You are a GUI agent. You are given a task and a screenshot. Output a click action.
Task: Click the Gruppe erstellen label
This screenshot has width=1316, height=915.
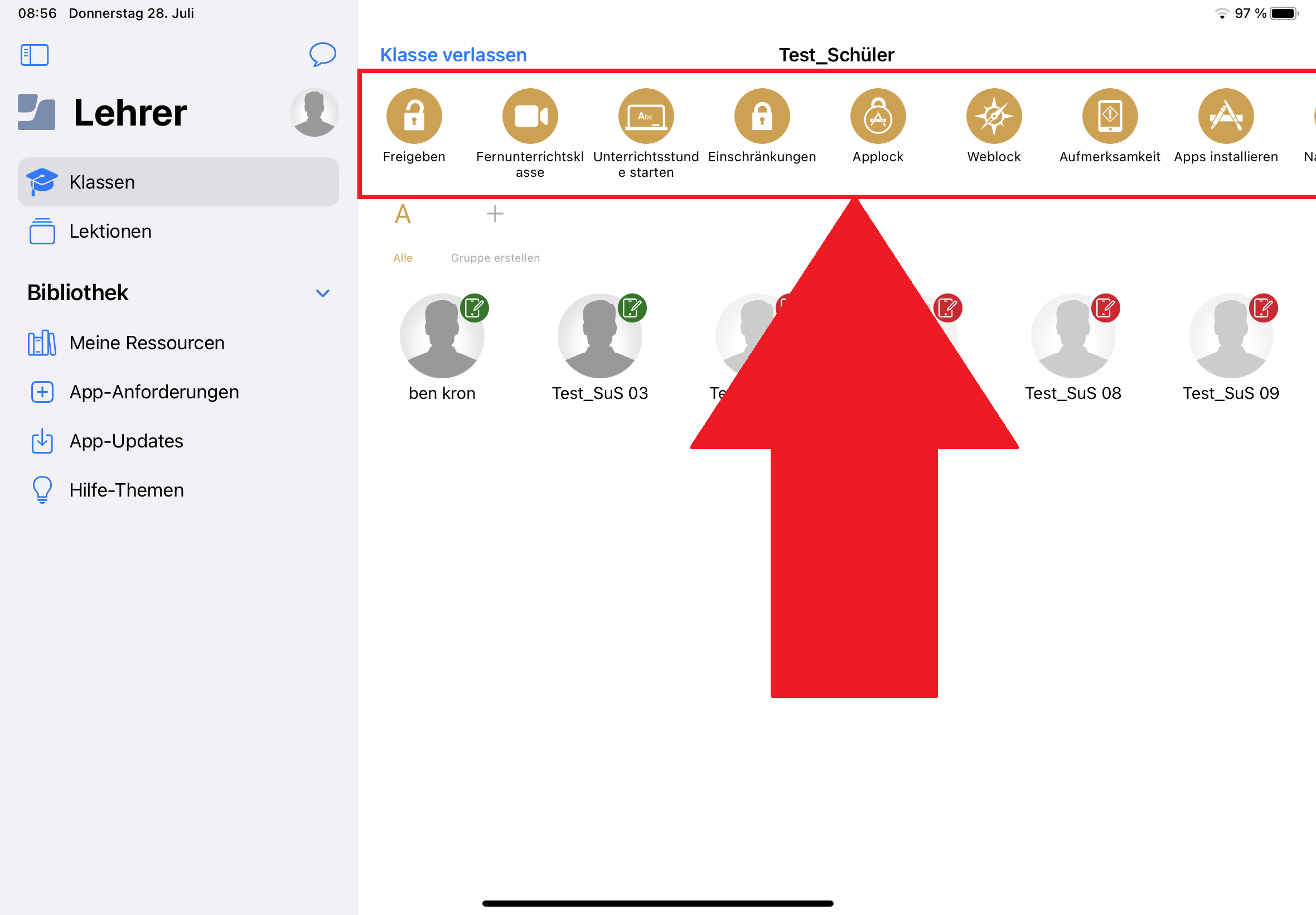496,258
